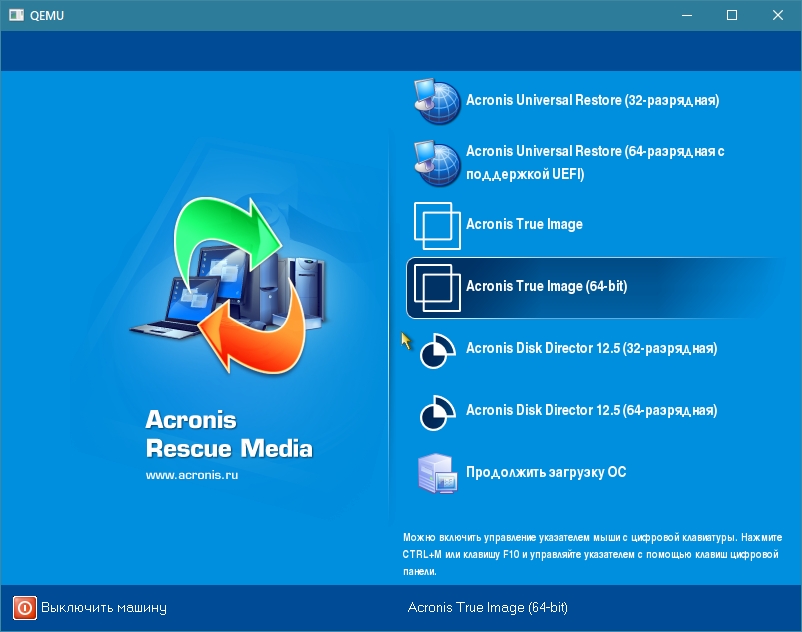Viewport: 802px width, 632px height.
Task: Click the overlapping squares icon beside Acronis True Image
Action: click(437, 225)
